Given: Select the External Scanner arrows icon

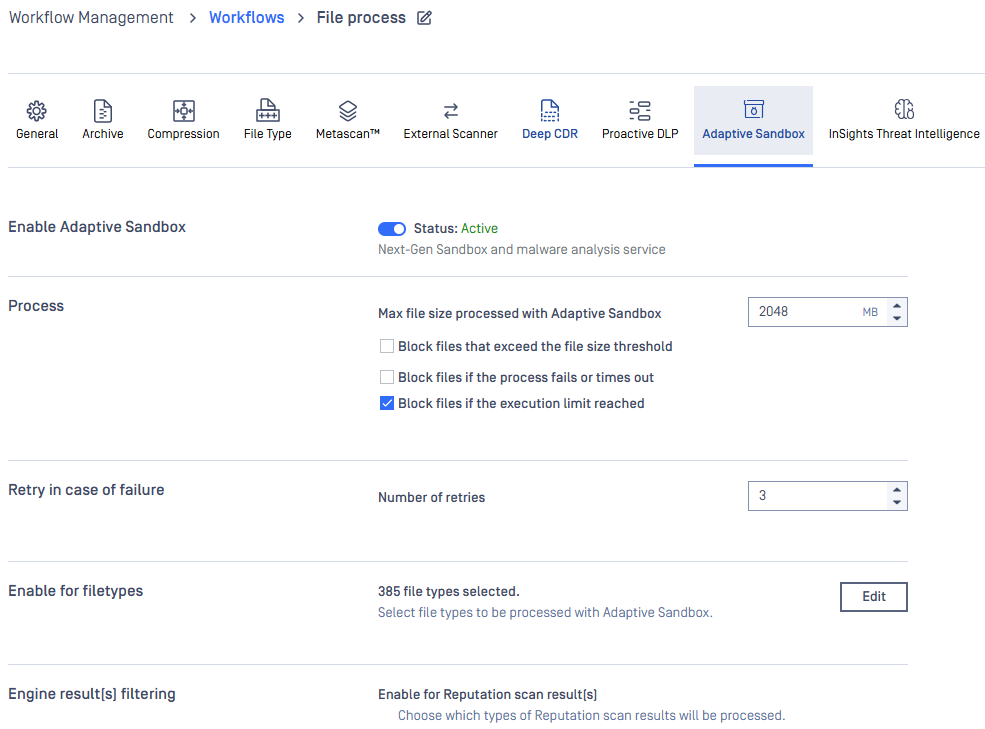Looking at the screenshot, I should (x=450, y=111).
